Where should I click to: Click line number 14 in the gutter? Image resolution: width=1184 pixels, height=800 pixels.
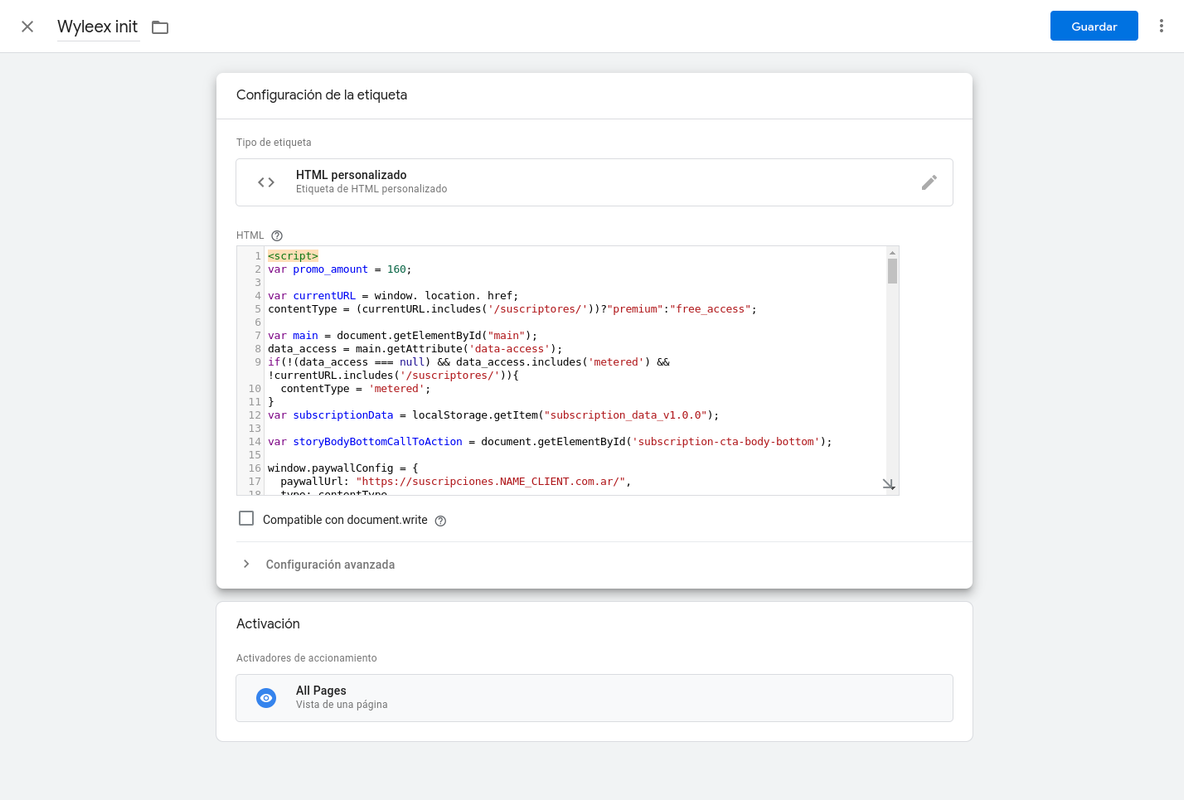(x=254, y=441)
